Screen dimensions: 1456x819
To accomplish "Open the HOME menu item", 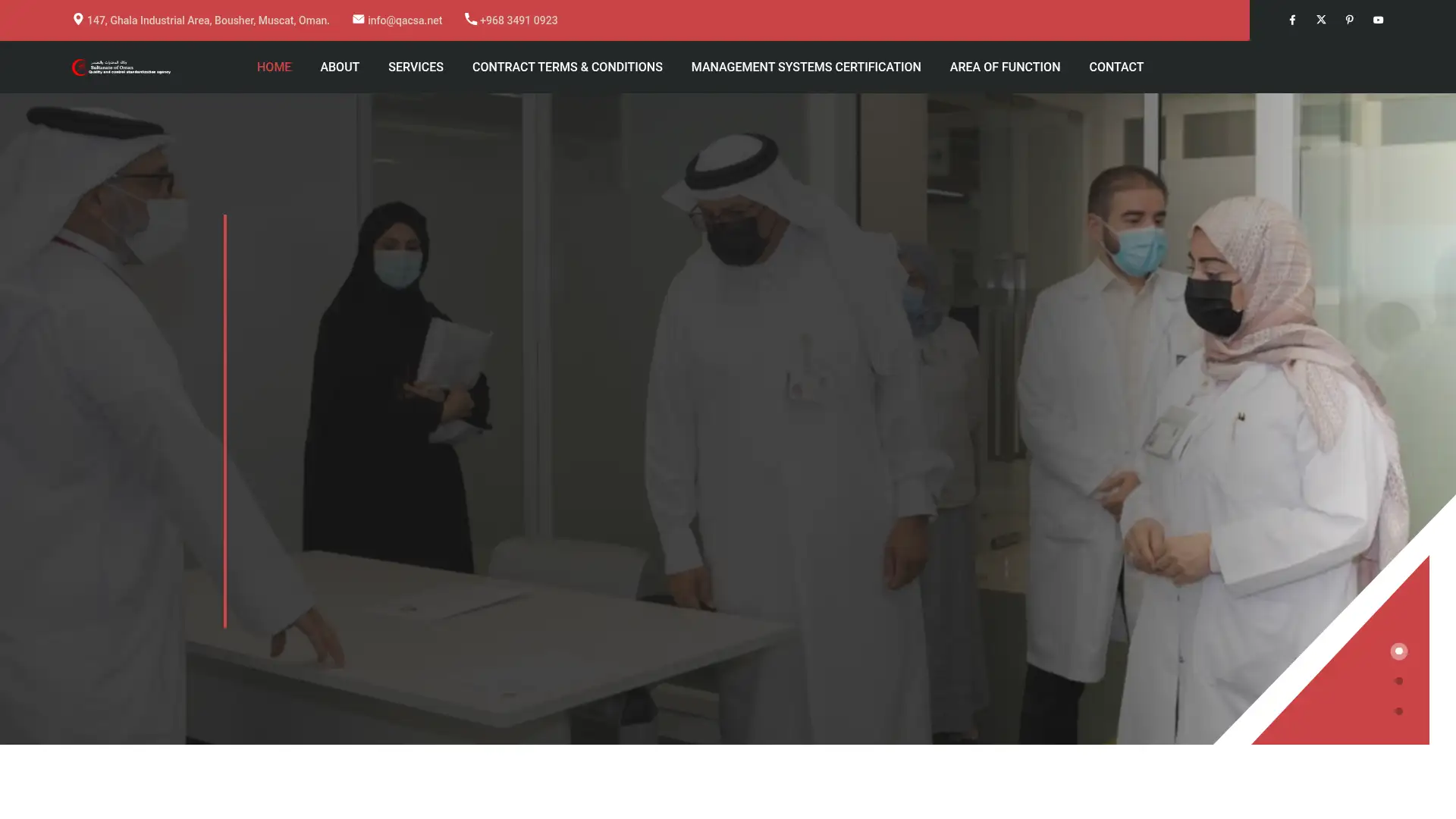I will point(274,67).
